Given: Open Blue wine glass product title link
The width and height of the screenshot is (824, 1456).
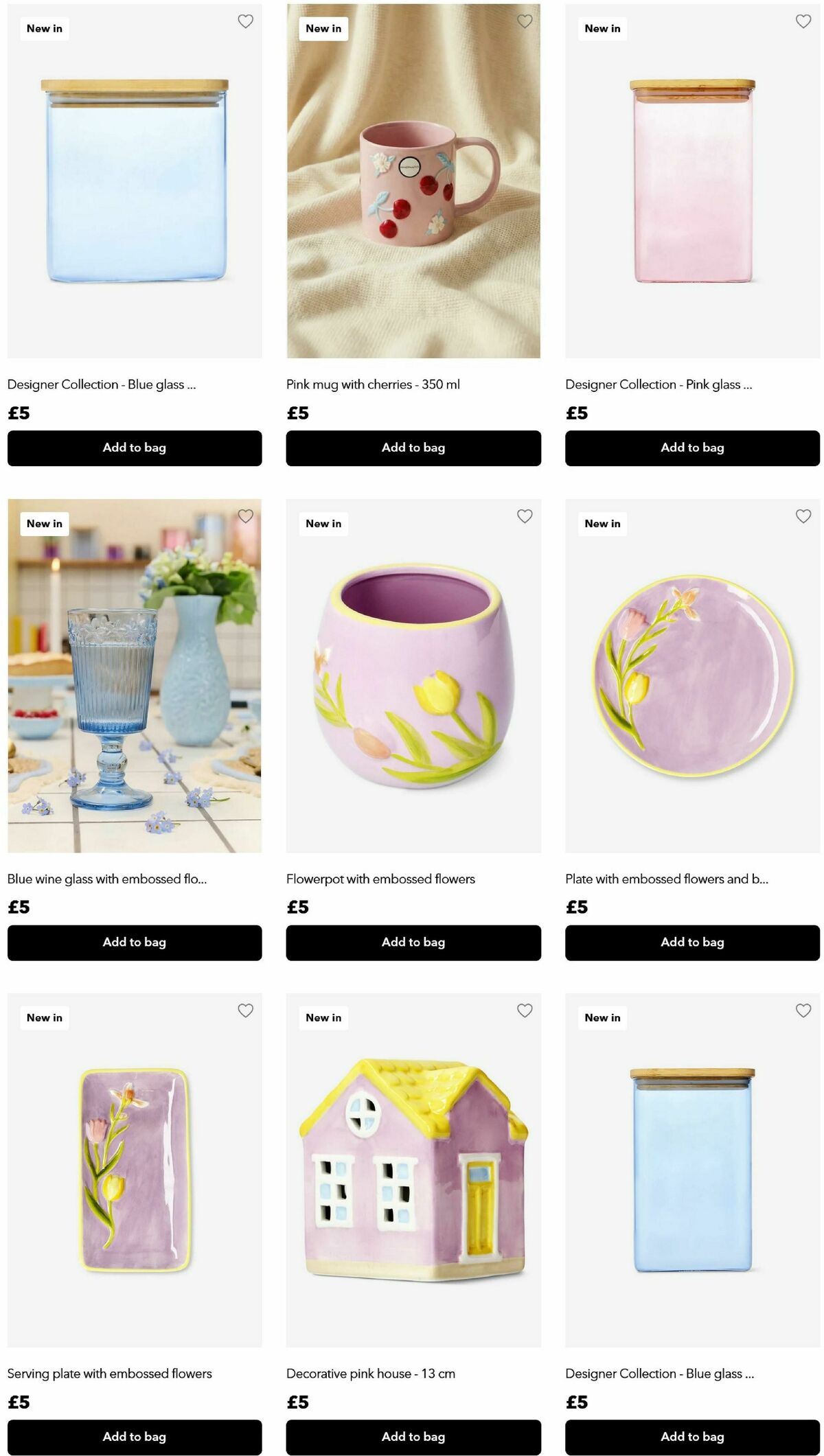Looking at the screenshot, I should (107, 879).
